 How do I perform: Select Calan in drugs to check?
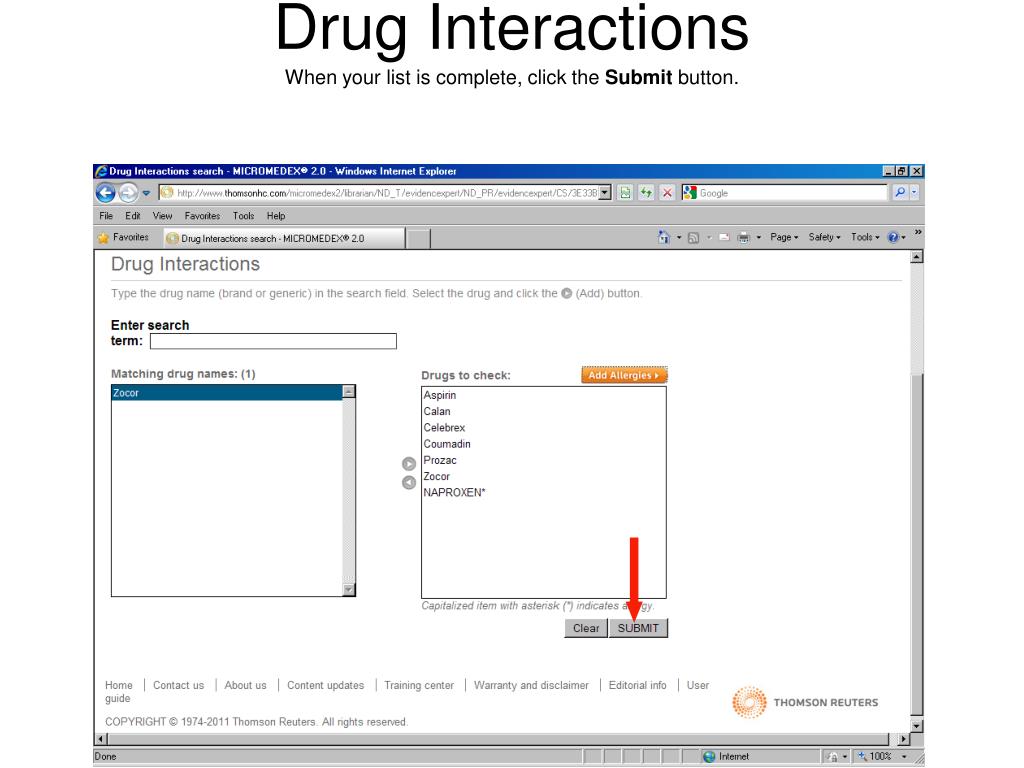pyautogui.click(x=437, y=411)
